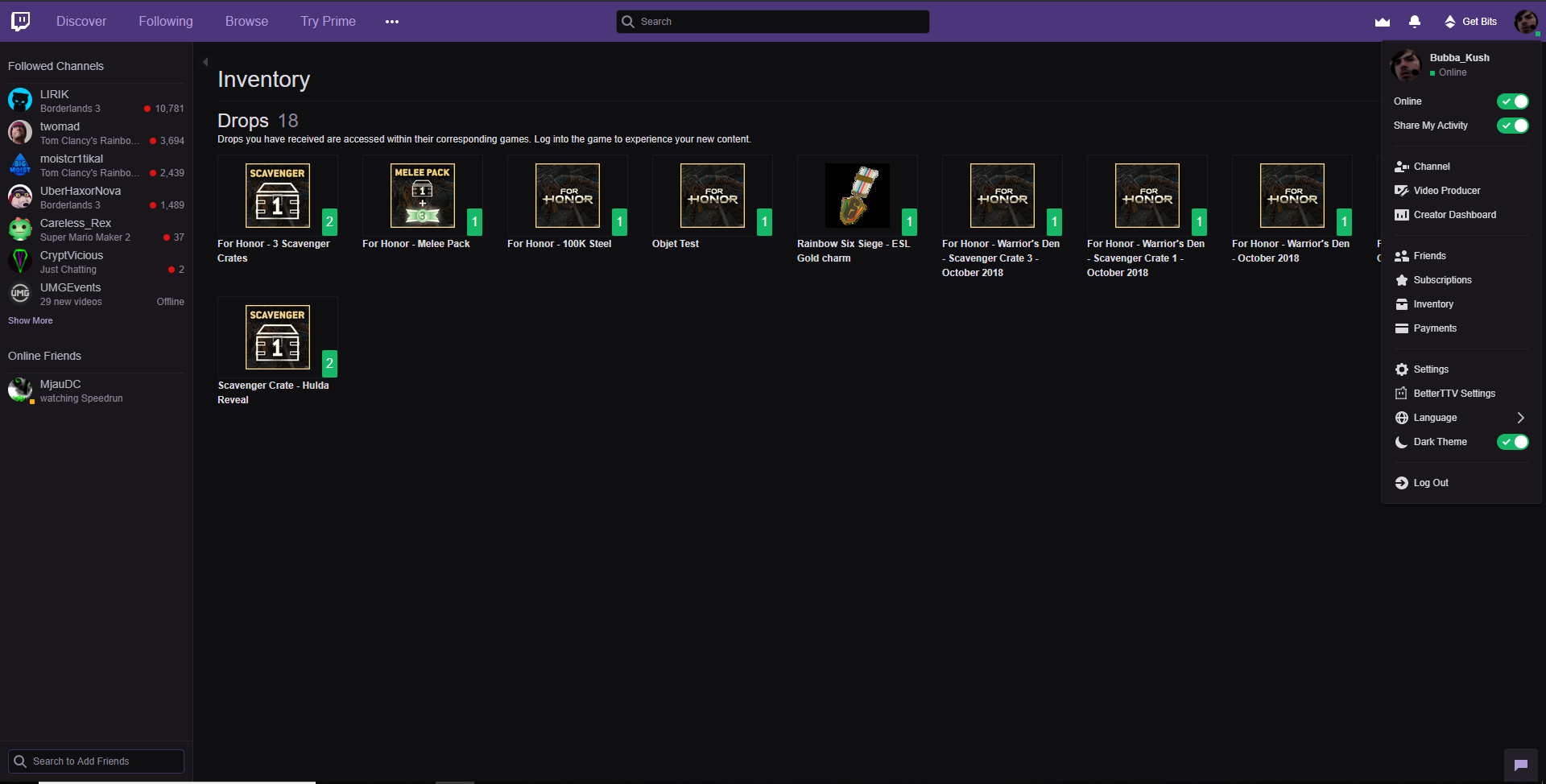The height and width of the screenshot is (784, 1546).
Task: Open the Following tab
Action: [166, 22]
